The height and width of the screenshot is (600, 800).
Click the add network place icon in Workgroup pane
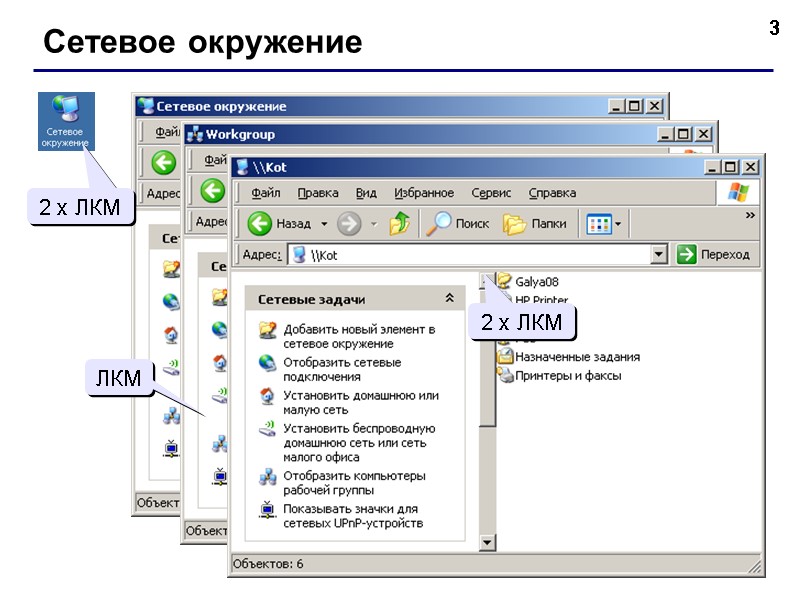coord(219,297)
